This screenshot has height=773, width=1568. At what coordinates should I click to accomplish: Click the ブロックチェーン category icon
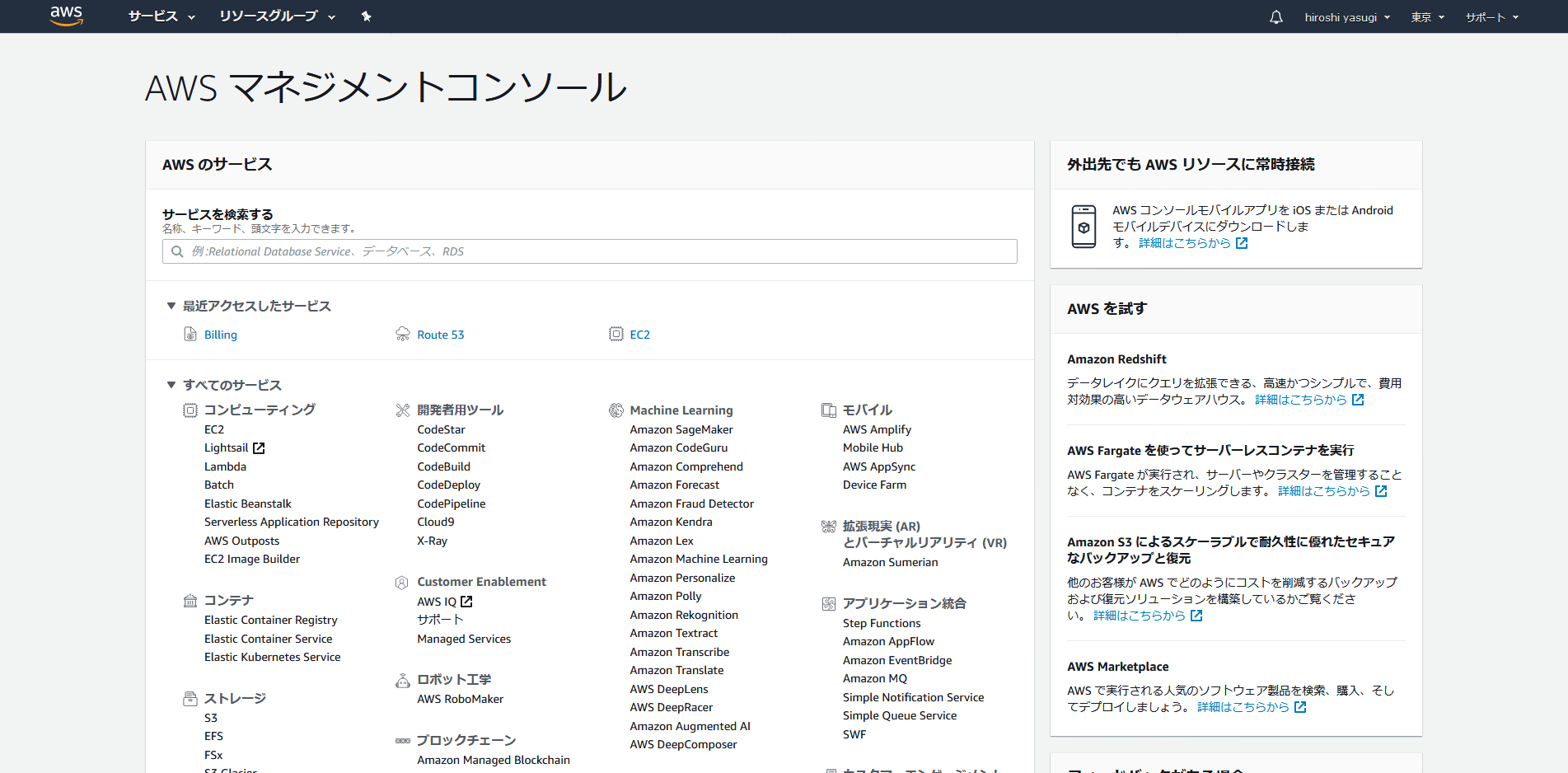point(403,740)
